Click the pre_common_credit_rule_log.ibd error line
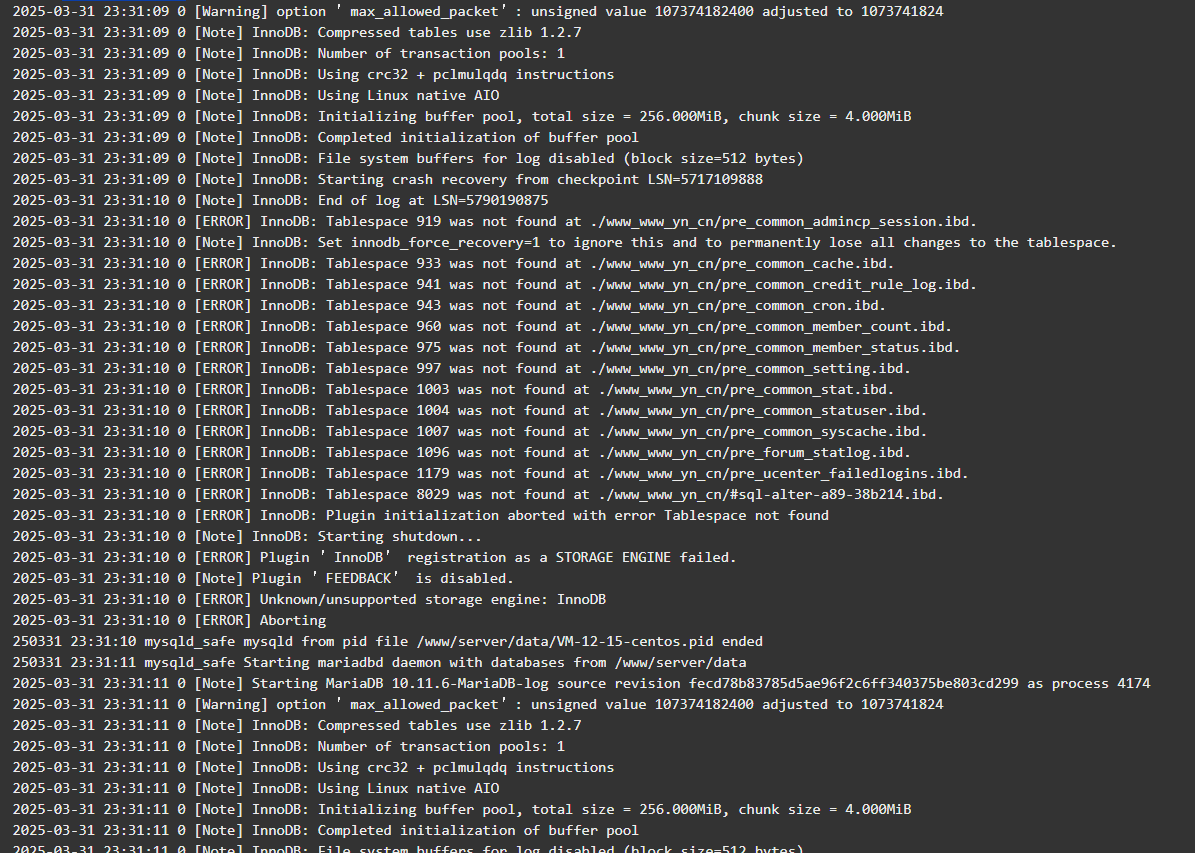This screenshot has height=860, width=1195. pyautogui.click(x=495, y=284)
